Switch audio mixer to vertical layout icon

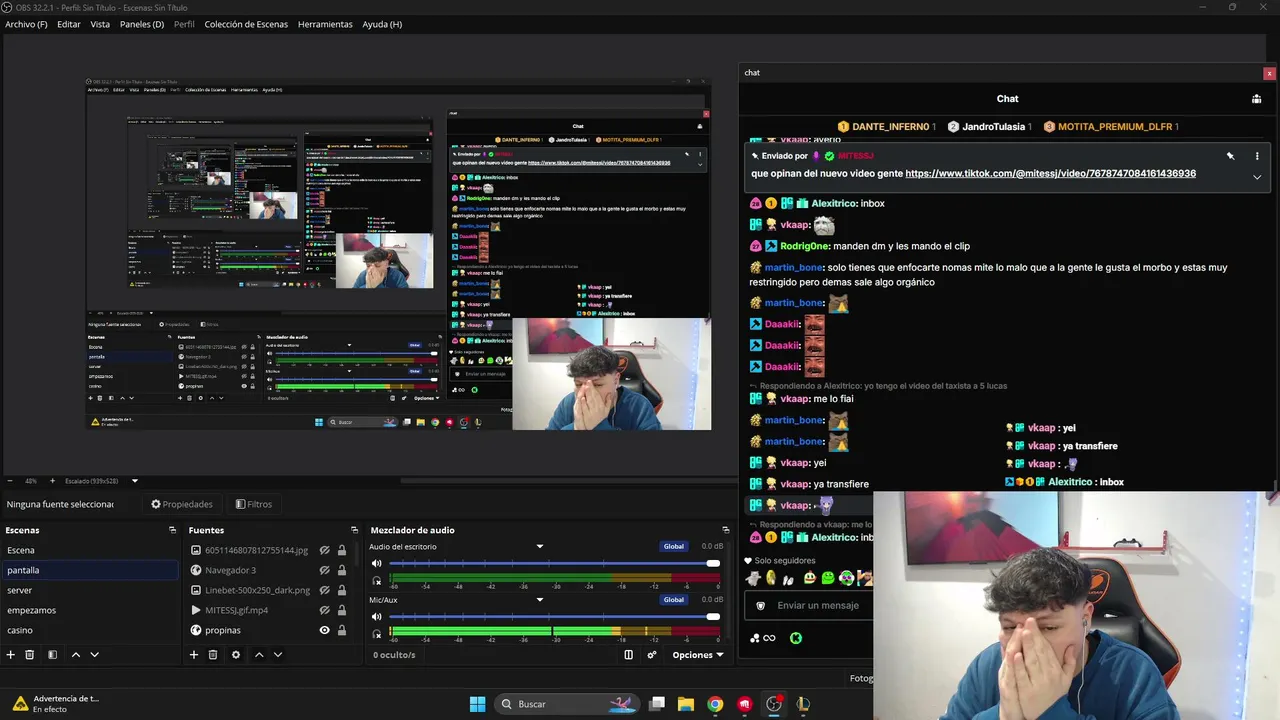tap(629, 655)
